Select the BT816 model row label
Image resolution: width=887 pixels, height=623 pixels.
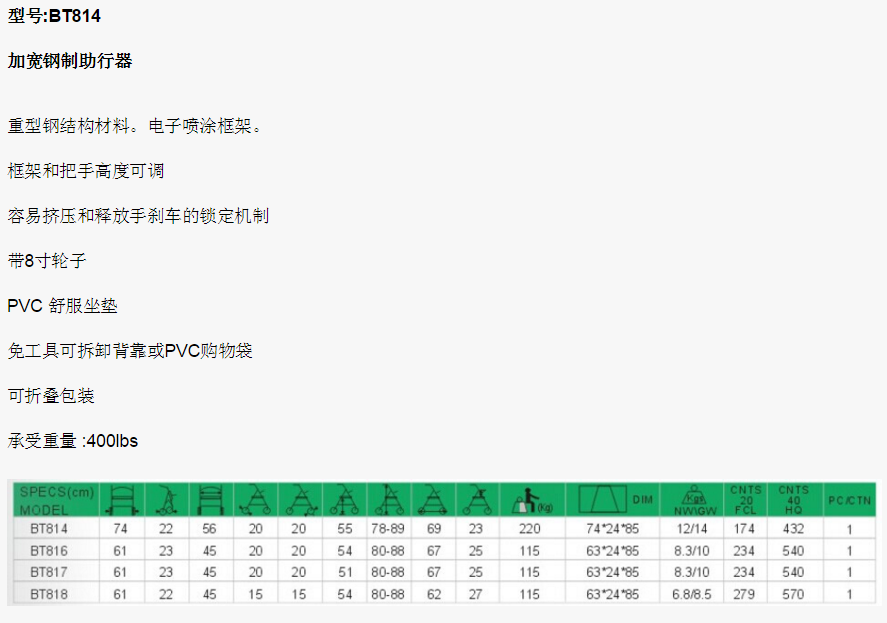[49, 550]
